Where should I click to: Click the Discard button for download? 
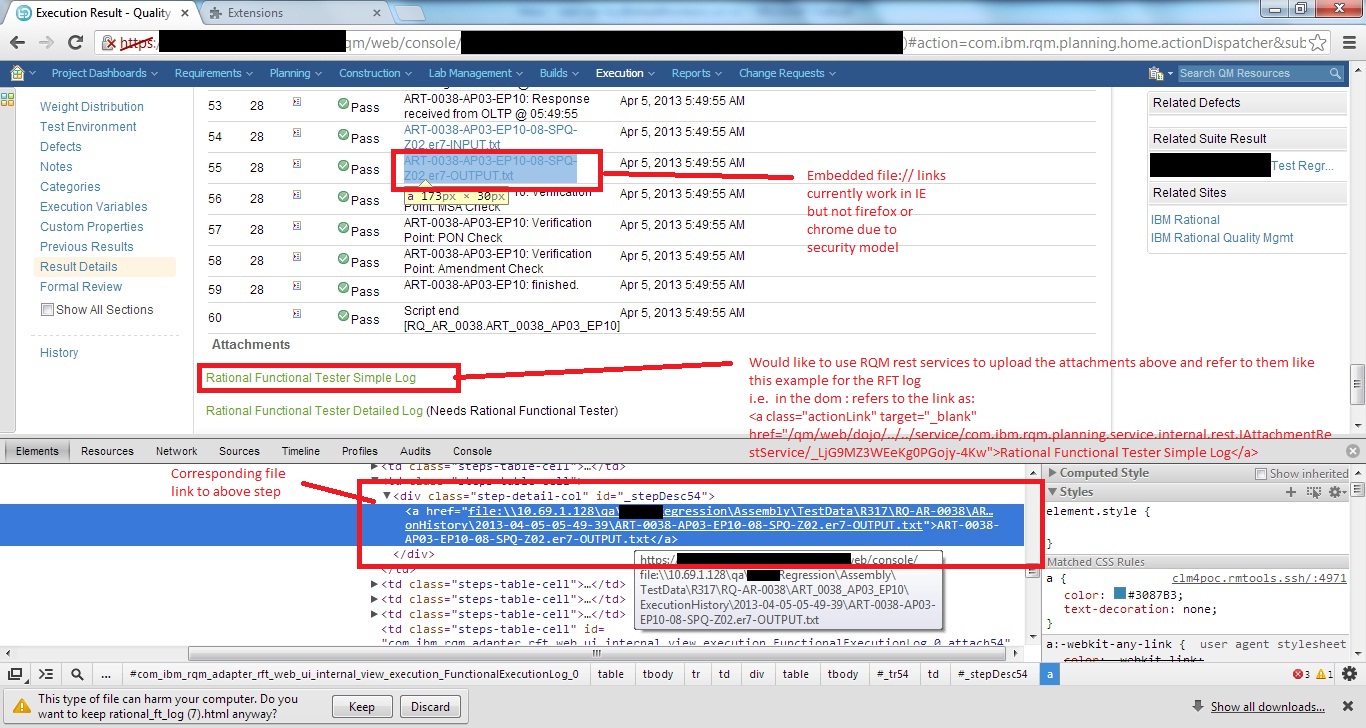431,706
